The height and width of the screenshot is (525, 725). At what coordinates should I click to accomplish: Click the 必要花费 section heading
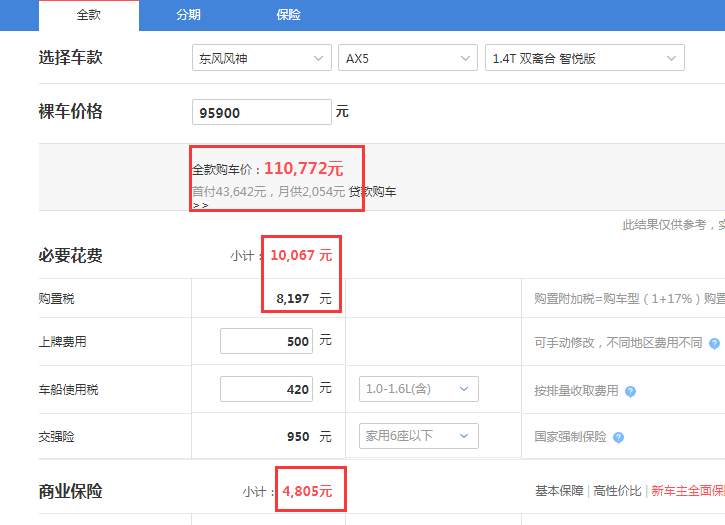[x=70, y=255]
